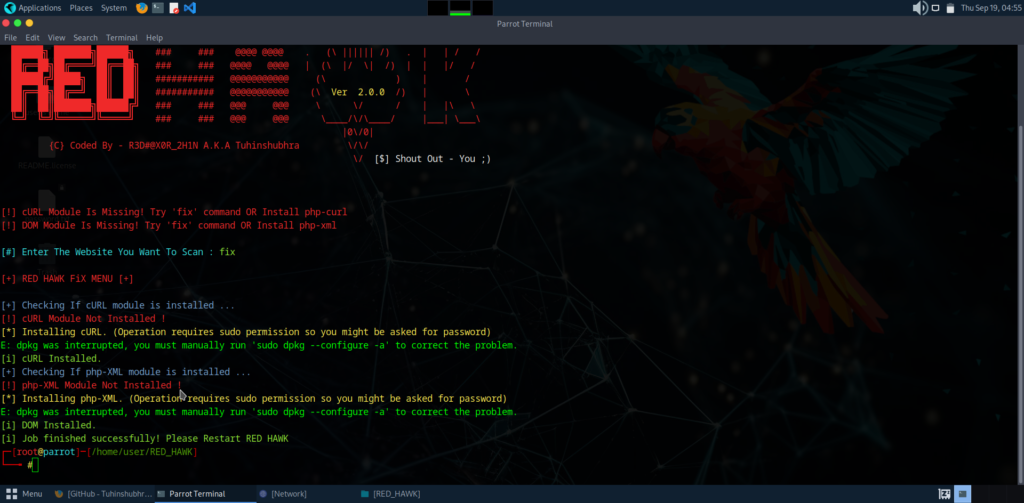Click the /home/user/RED_HAWK prompt path
This screenshot has height=503, width=1024.
(x=142, y=452)
